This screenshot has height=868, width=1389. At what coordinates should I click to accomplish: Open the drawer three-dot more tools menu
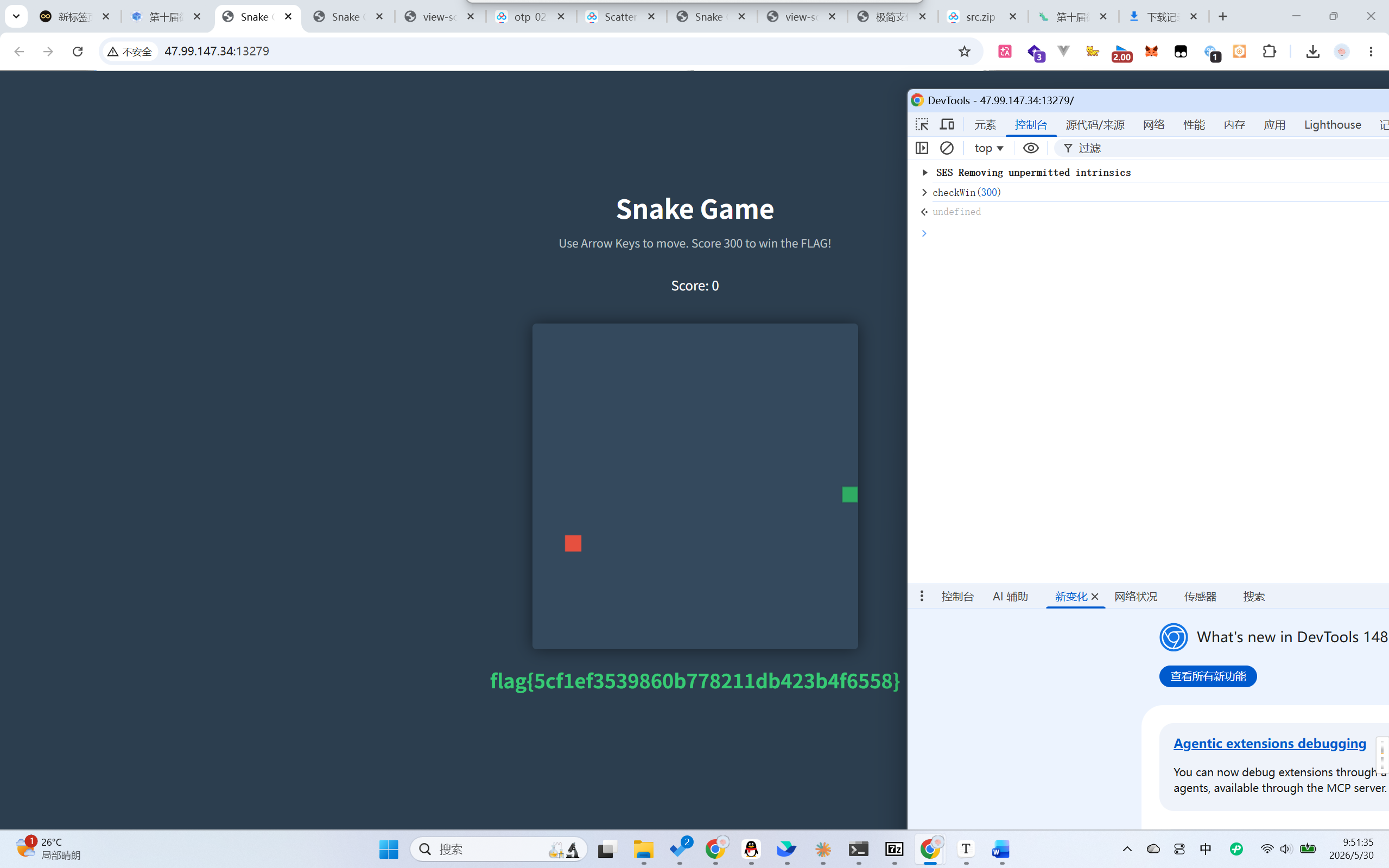(922, 596)
